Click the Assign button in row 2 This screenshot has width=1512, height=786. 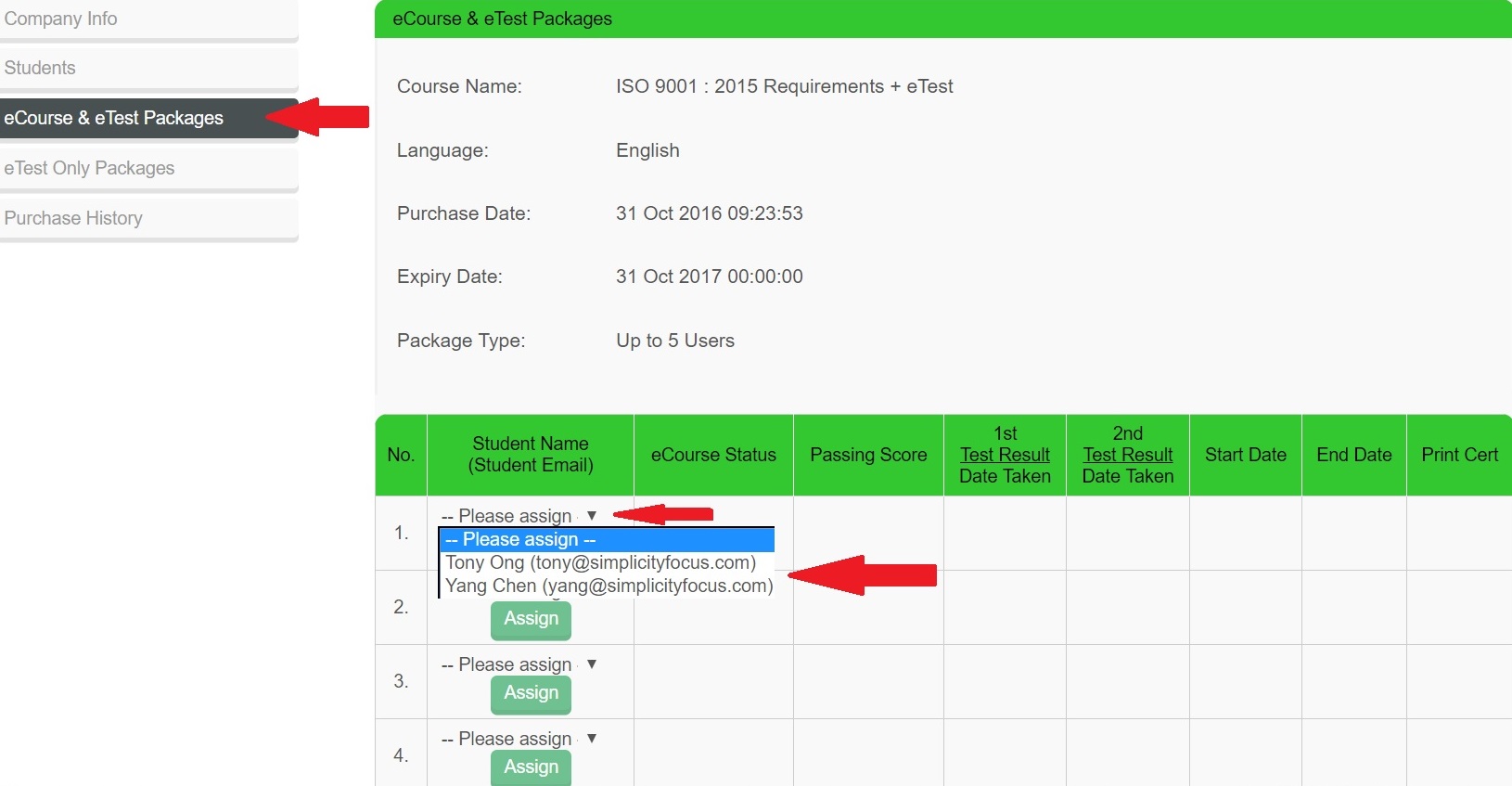pos(531,619)
